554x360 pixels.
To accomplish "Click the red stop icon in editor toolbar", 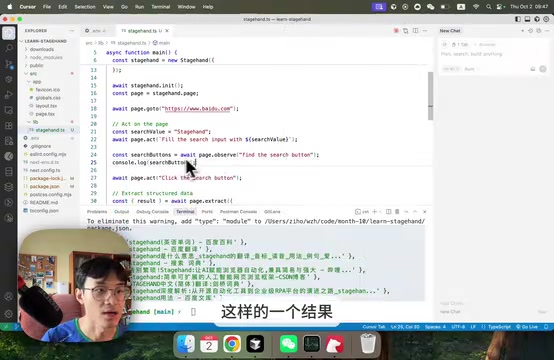I will pos(396,31).
